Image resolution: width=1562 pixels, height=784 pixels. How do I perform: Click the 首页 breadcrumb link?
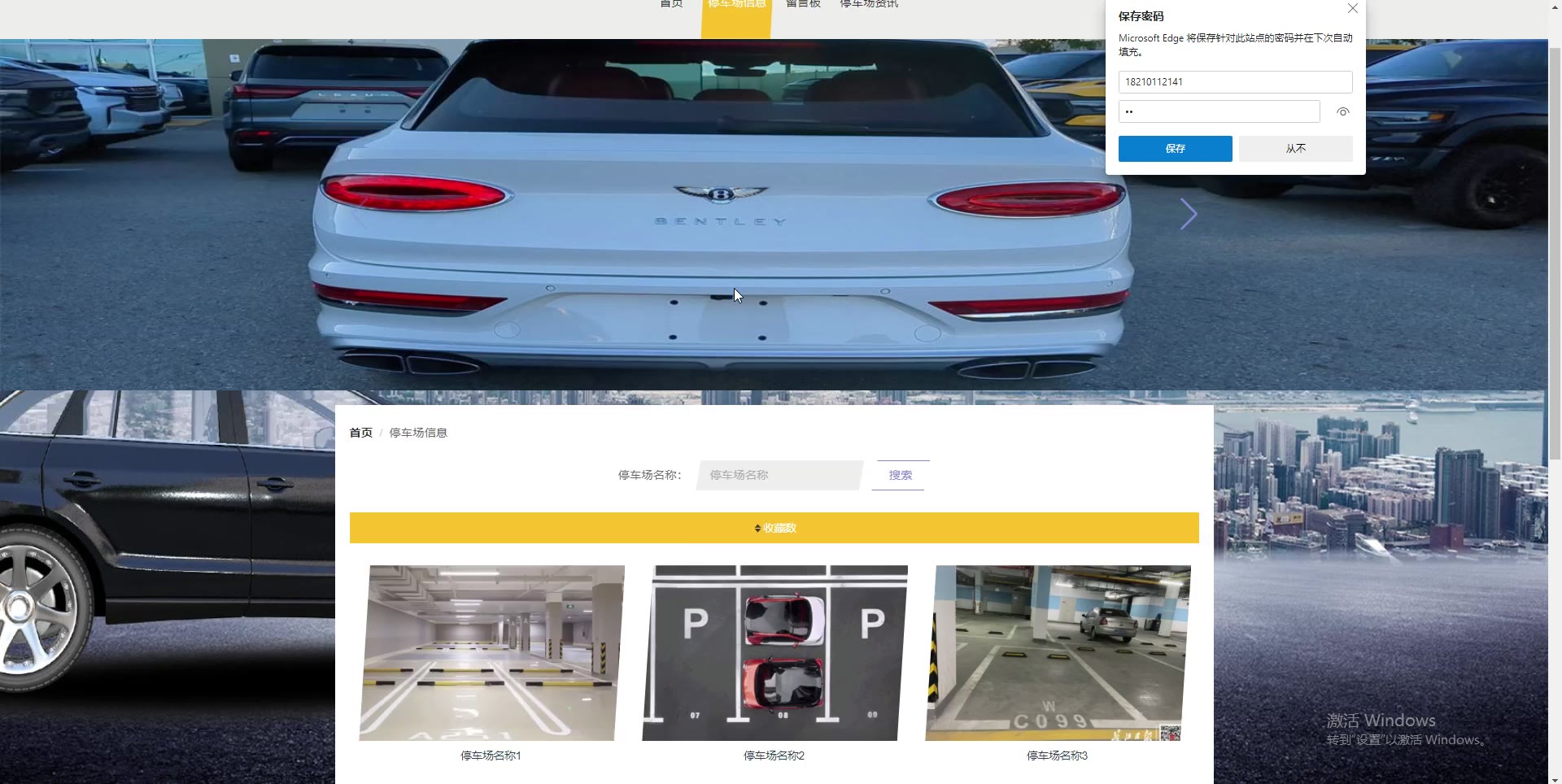tap(360, 433)
